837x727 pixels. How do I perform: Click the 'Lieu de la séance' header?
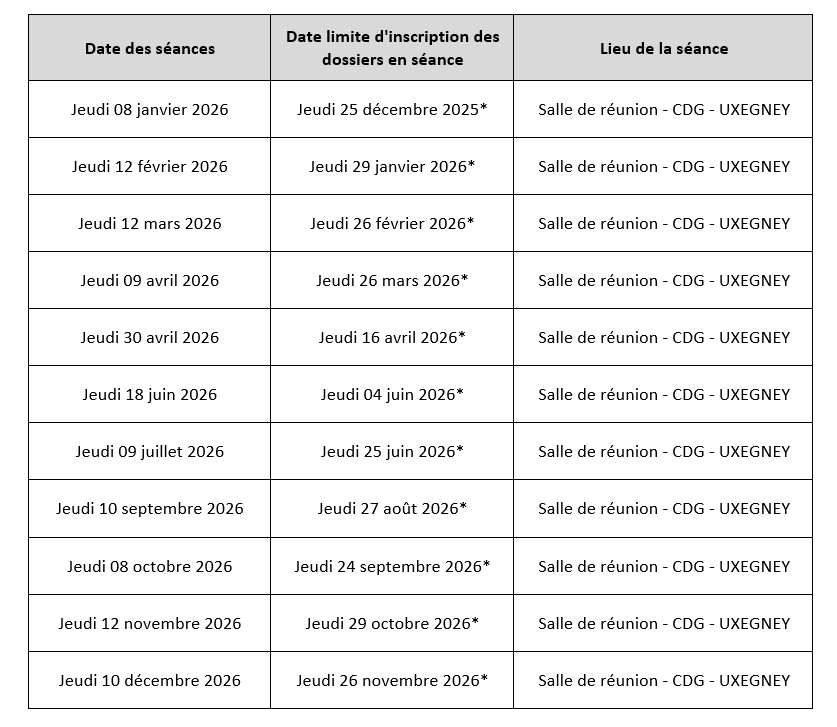coord(663,48)
